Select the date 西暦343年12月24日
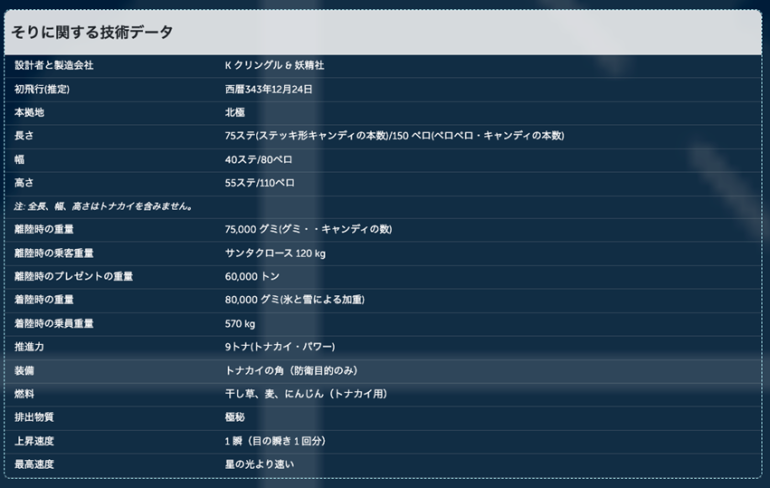The image size is (770, 488). tap(269, 89)
